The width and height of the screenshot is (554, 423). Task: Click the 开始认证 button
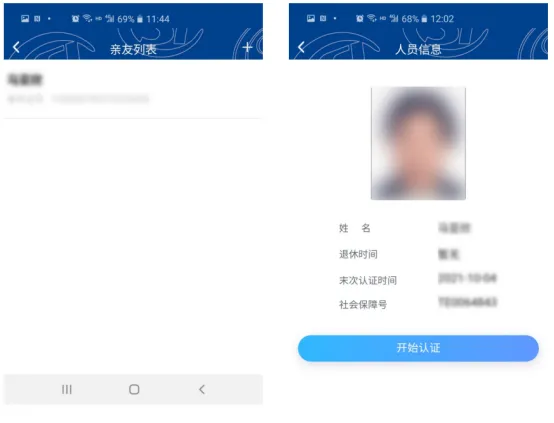point(418,348)
